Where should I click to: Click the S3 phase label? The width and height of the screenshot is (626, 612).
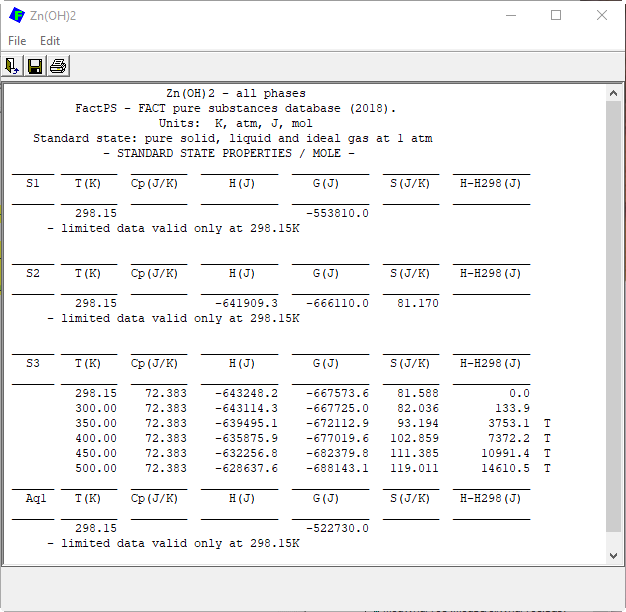pos(33,363)
